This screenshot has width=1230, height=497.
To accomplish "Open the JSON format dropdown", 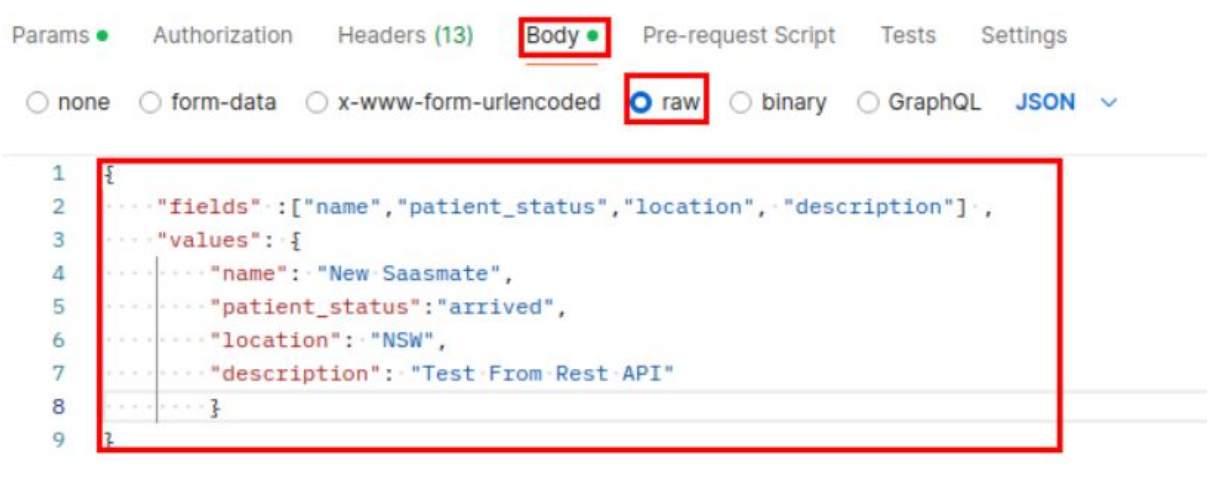I will coord(1045,103).
